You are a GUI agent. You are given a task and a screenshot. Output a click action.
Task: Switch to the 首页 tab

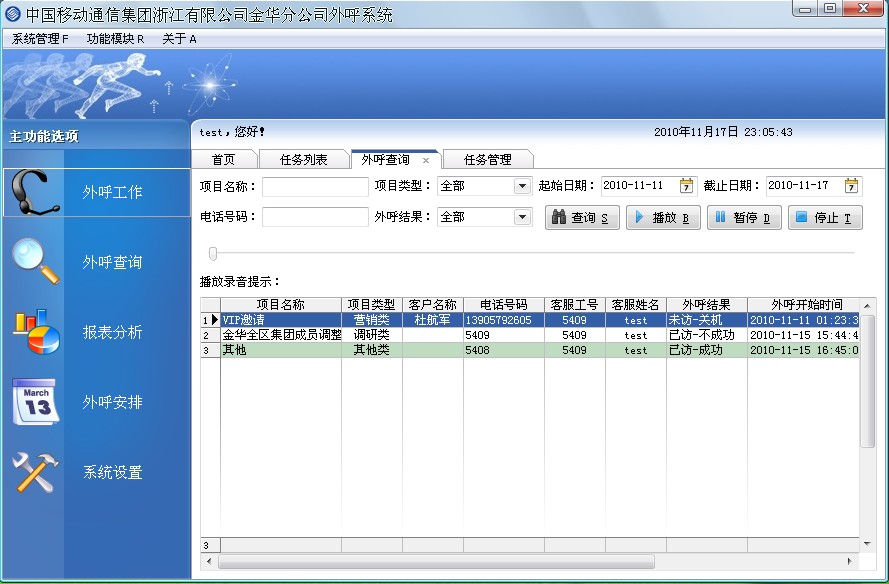tap(223, 160)
